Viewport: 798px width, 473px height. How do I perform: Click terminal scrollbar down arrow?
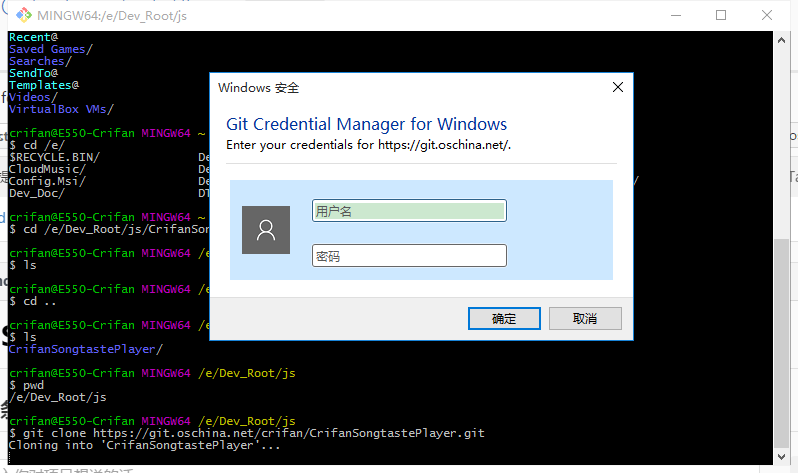point(781,457)
